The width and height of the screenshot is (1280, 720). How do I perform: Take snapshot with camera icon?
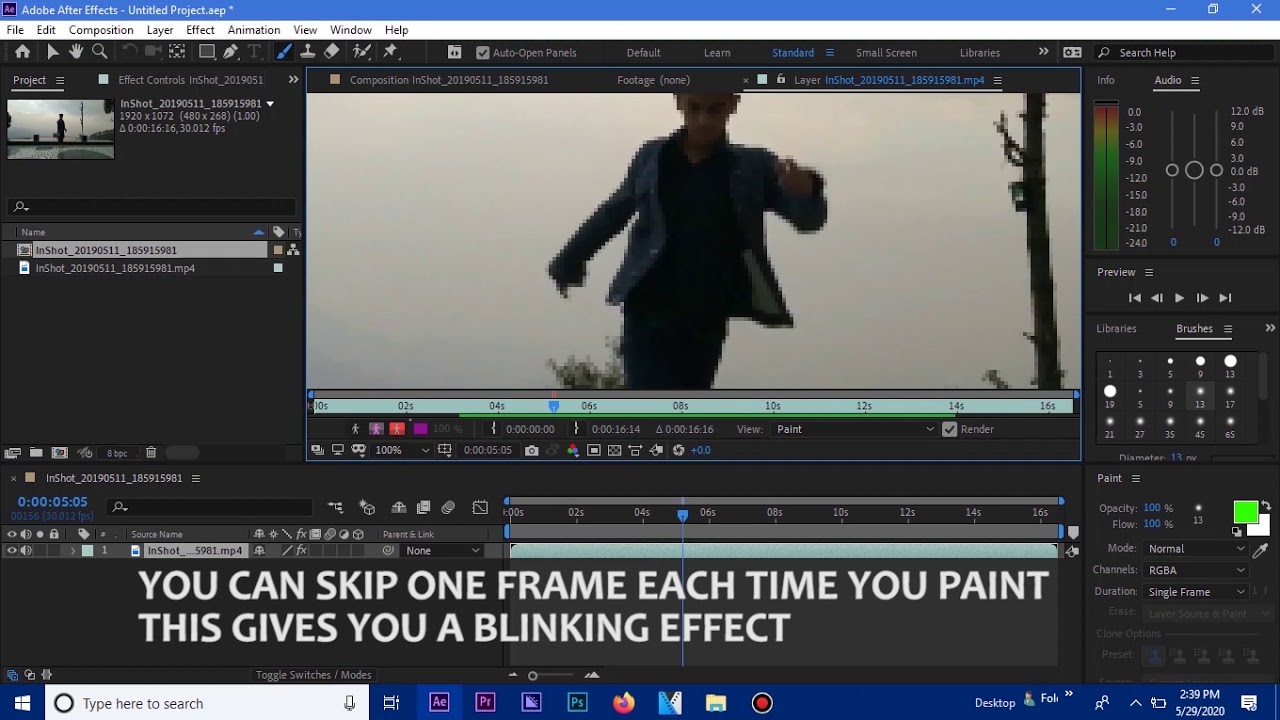(x=531, y=450)
